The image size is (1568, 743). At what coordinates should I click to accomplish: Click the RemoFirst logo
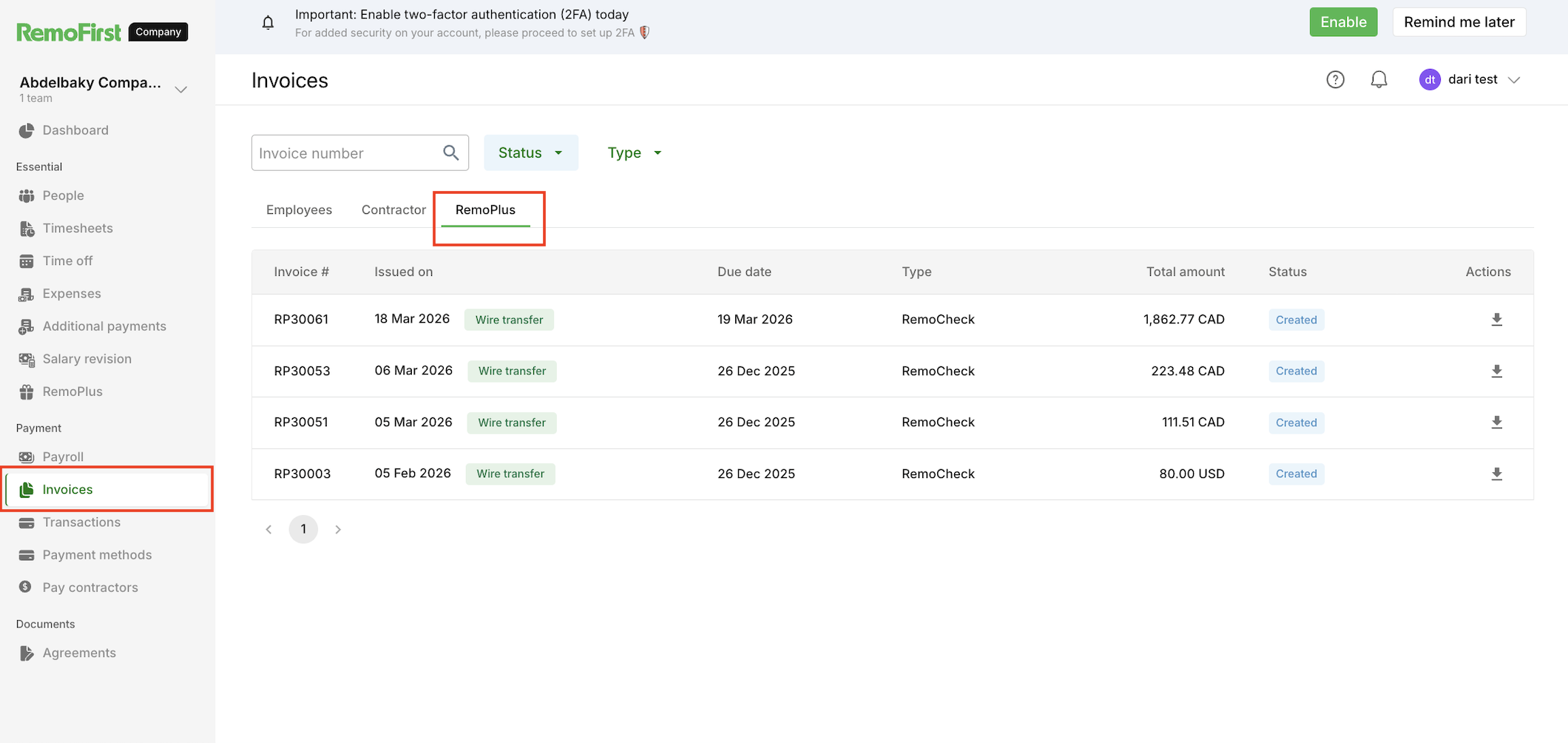[x=69, y=32]
